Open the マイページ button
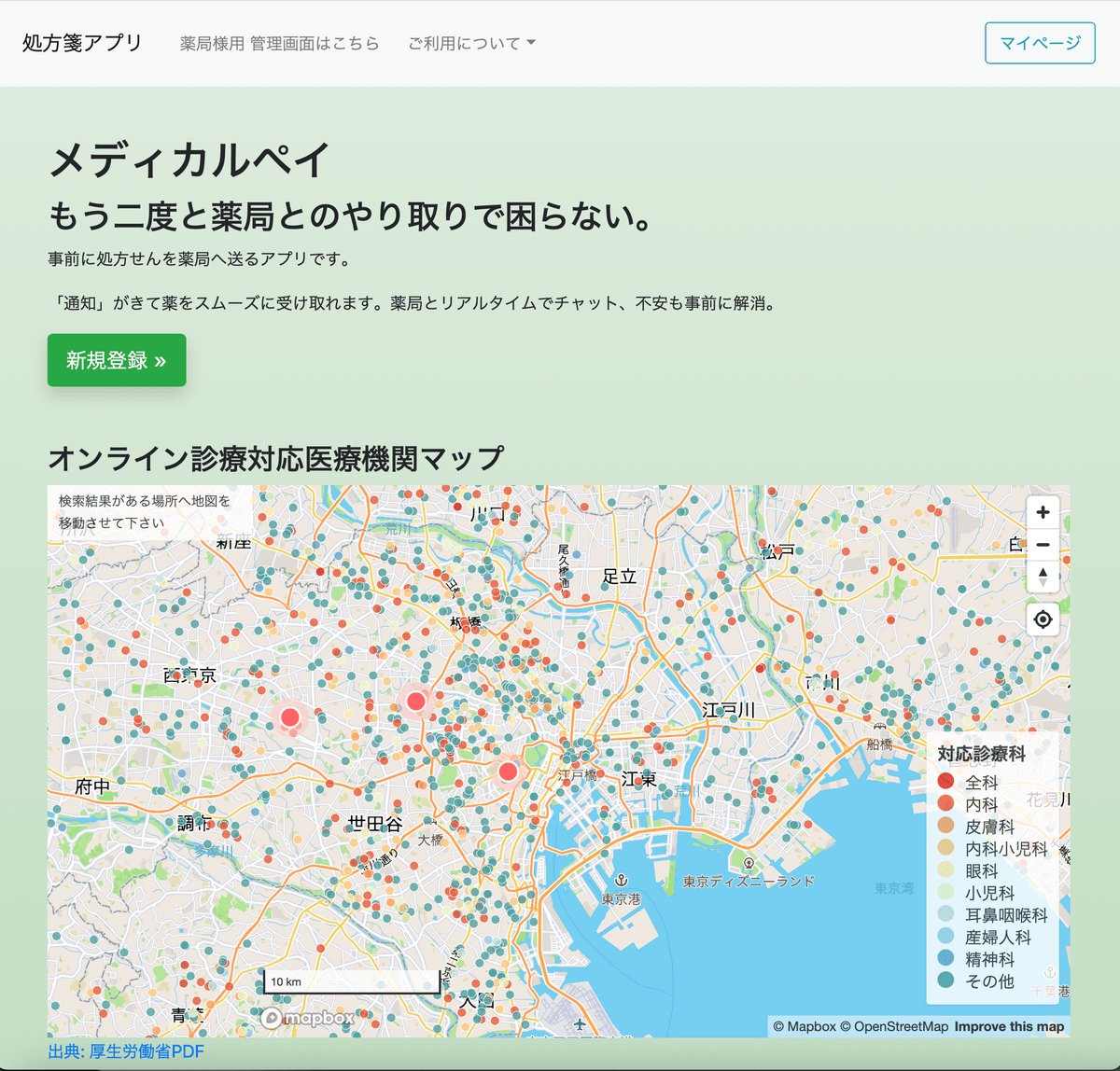The image size is (1120, 1071). point(1040,43)
